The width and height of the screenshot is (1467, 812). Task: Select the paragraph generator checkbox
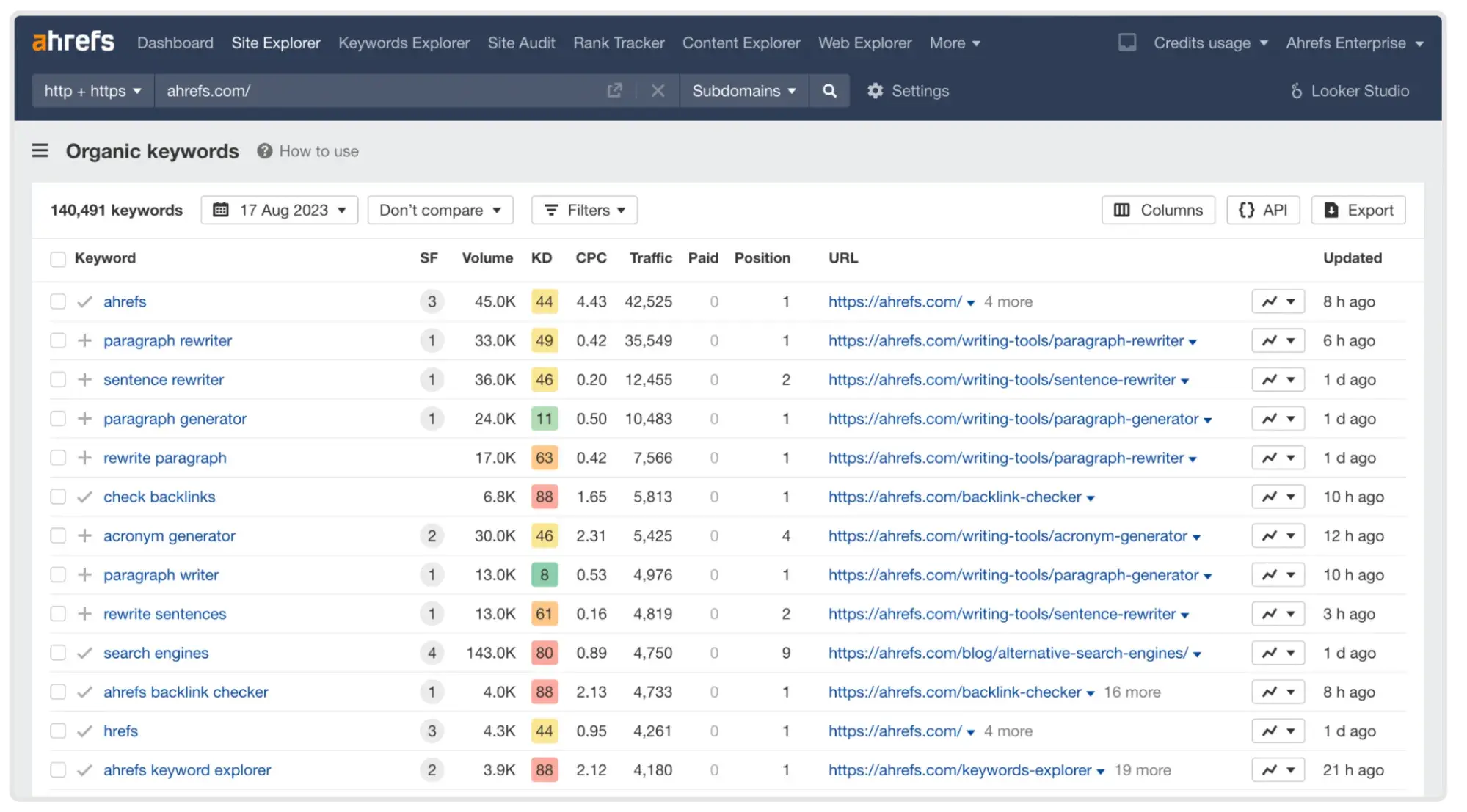click(x=58, y=418)
